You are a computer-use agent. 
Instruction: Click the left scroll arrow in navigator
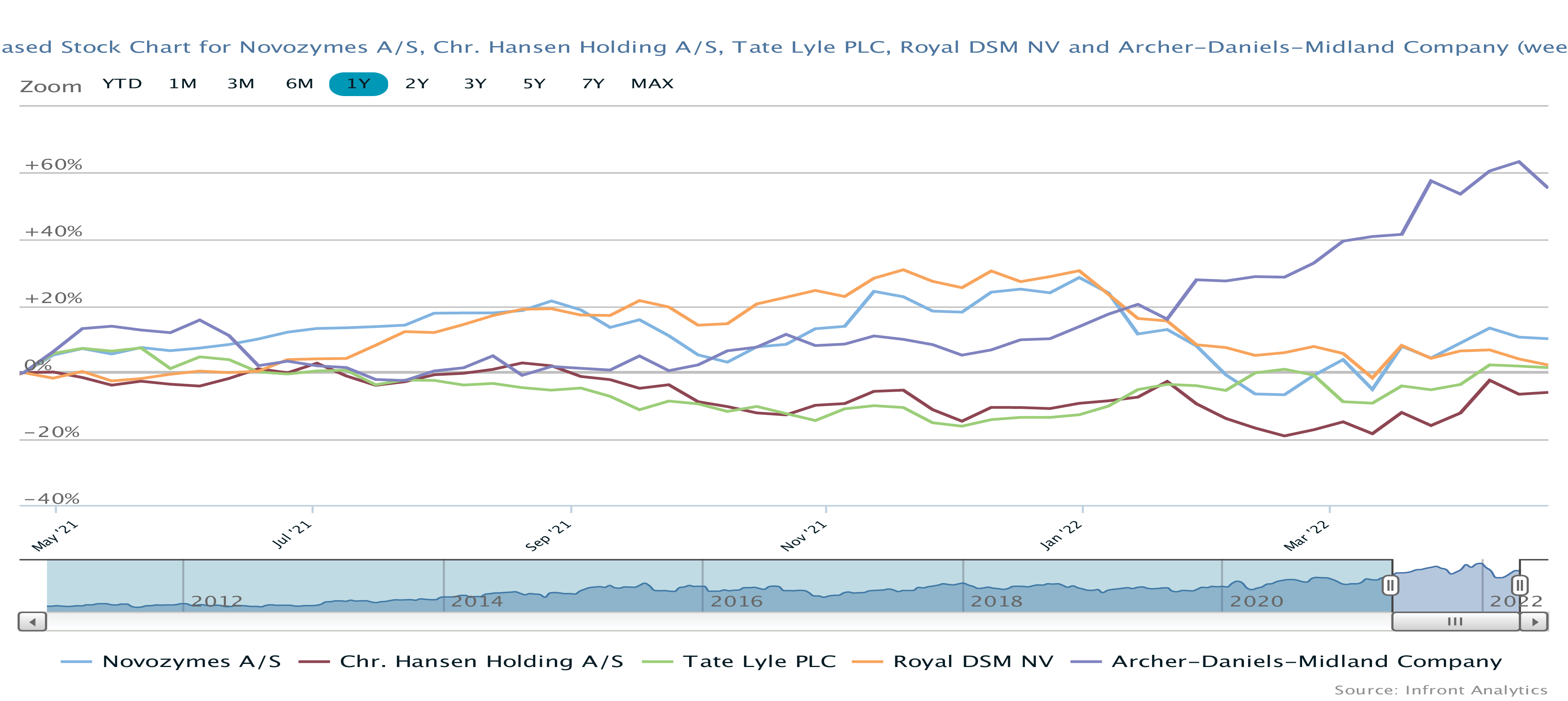tap(32, 622)
